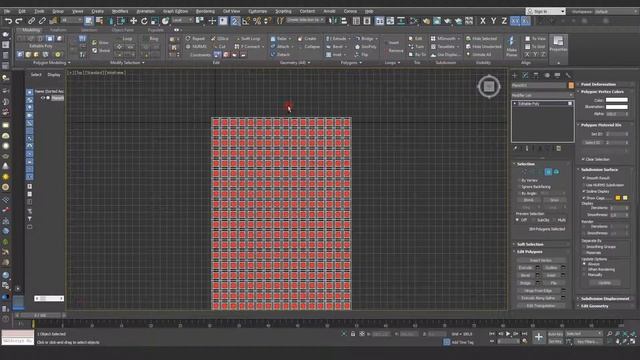640x360 pixels.
Task: Click the Update button
Action: point(604,282)
